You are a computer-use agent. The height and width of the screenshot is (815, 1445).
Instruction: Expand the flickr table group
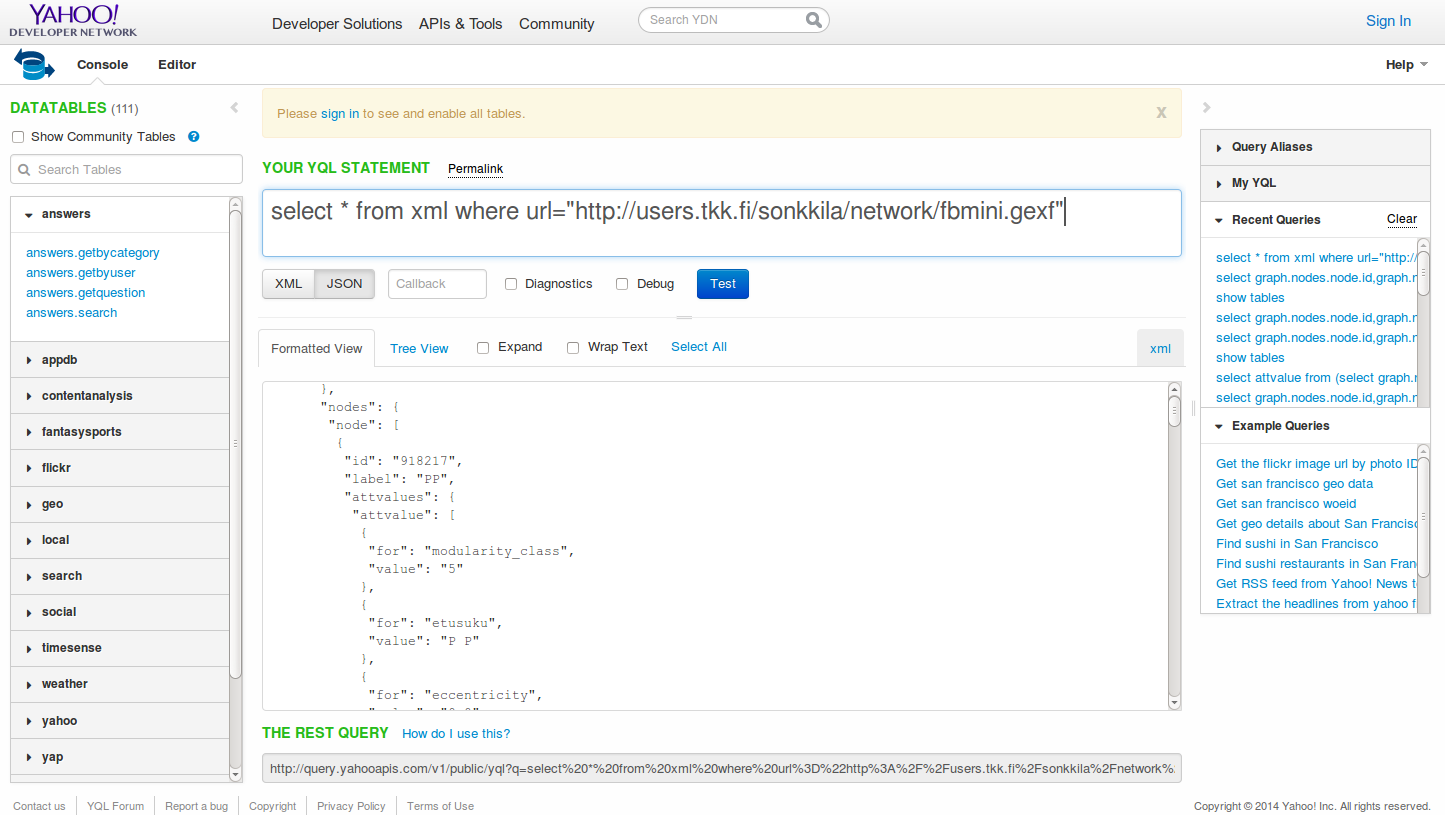click(56, 468)
